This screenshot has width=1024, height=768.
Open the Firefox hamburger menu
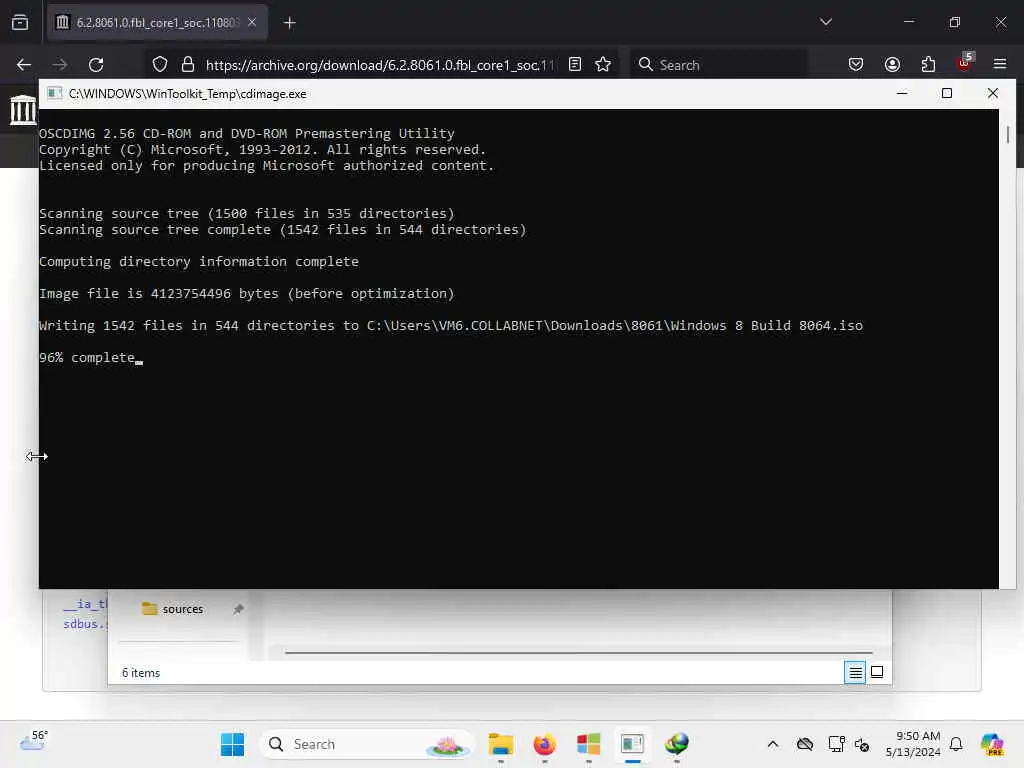tap(1000, 64)
